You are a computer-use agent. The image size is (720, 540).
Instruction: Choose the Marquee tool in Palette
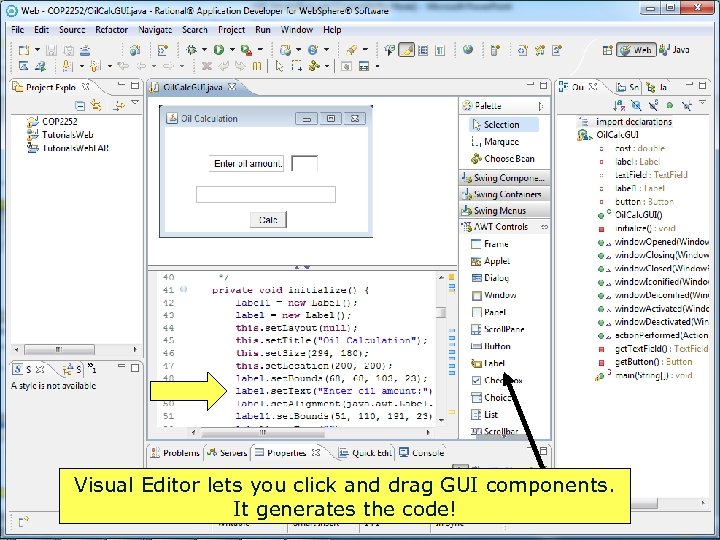pos(495,142)
